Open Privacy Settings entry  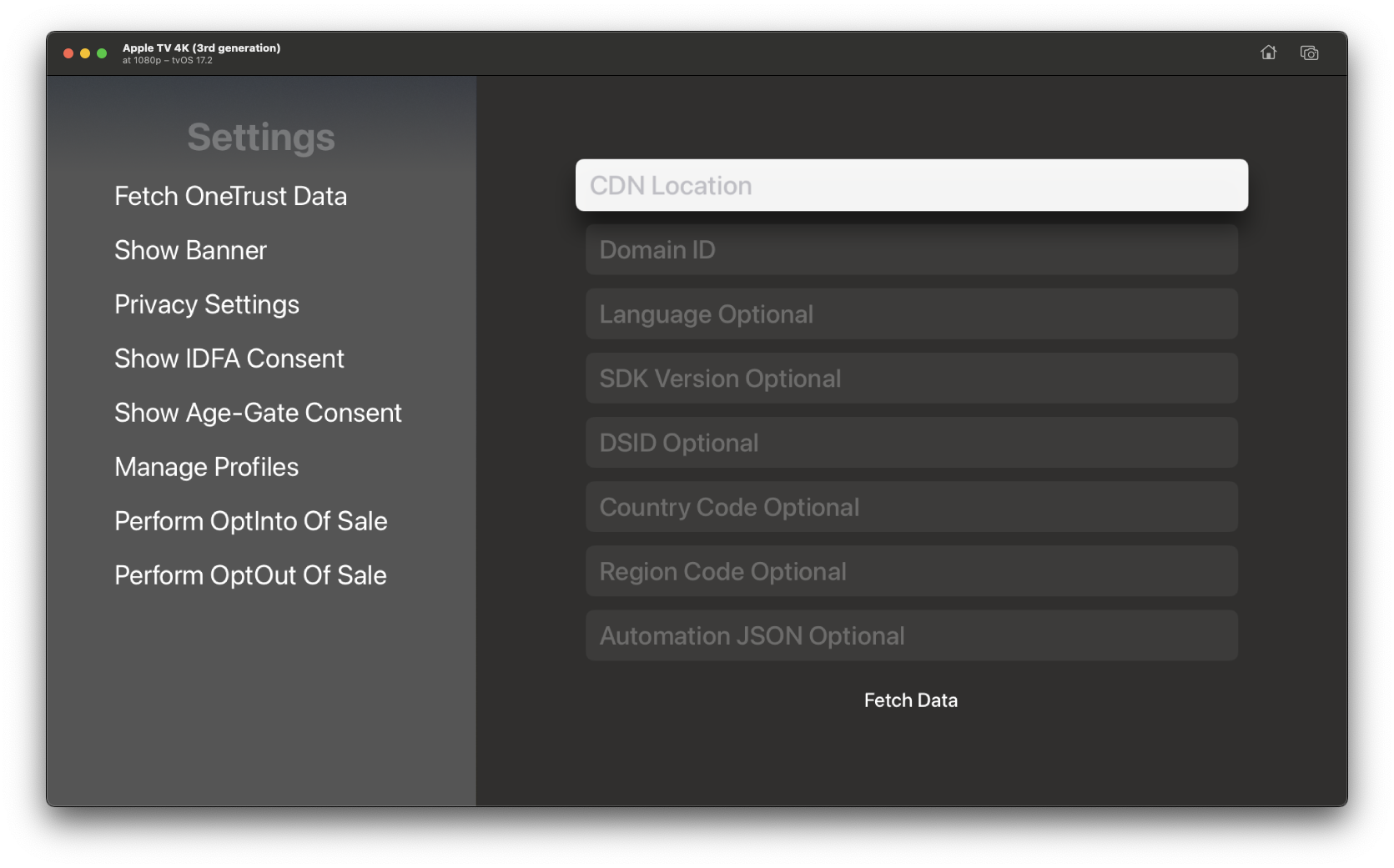point(207,304)
